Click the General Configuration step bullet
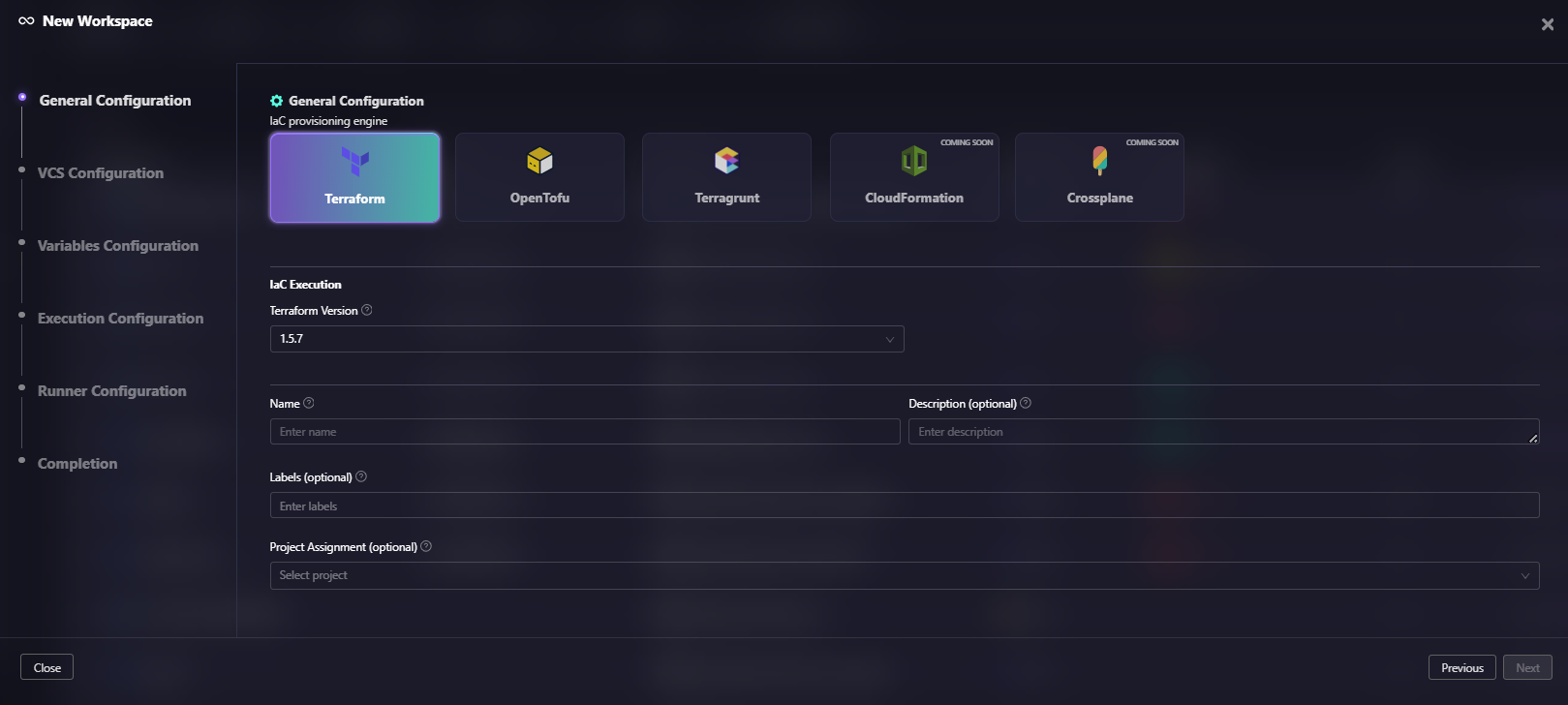This screenshot has width=1568, height=705. 22,97
